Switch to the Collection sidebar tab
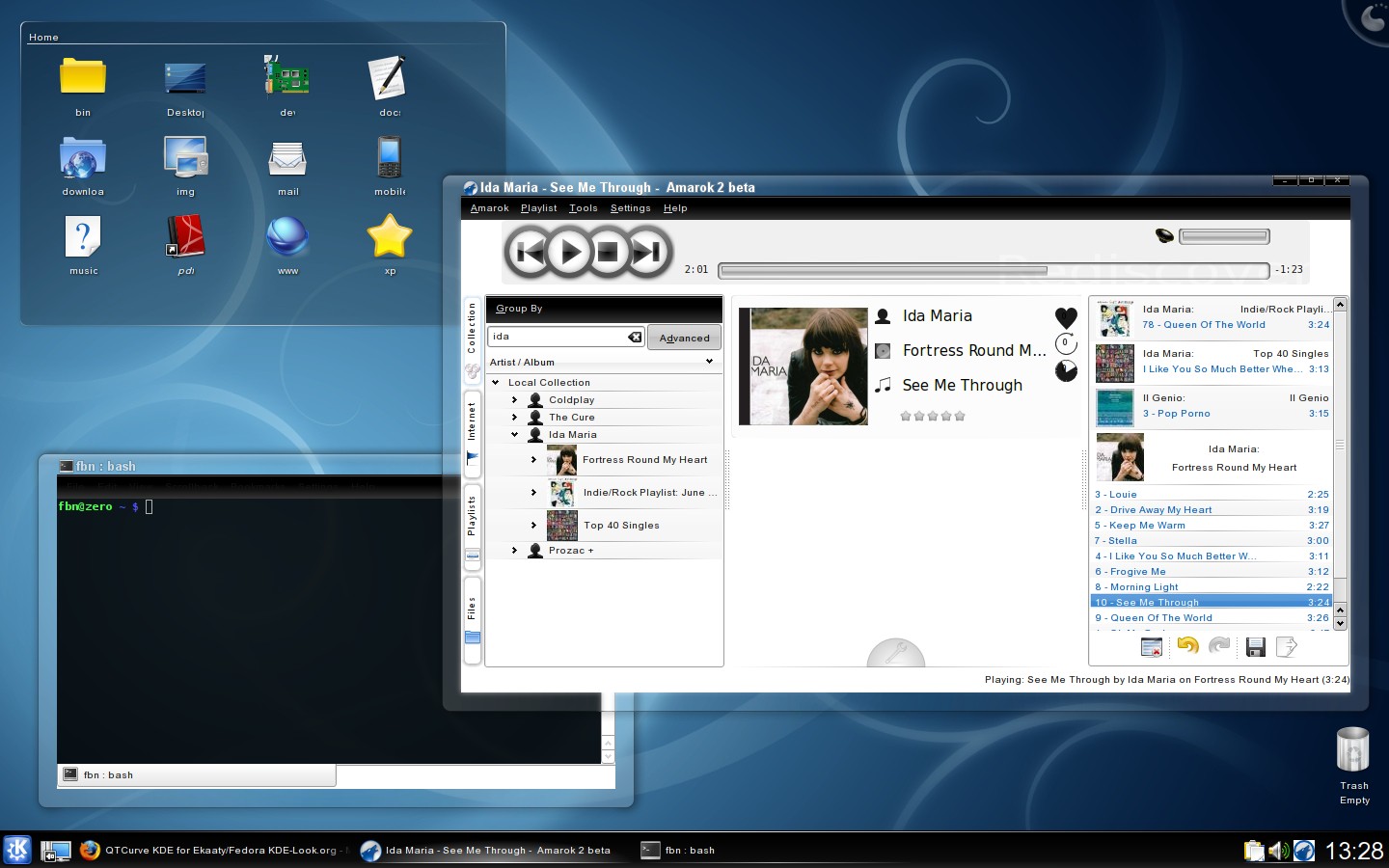The height and width of the screenshot is (868, 1389). coord(472,339)
